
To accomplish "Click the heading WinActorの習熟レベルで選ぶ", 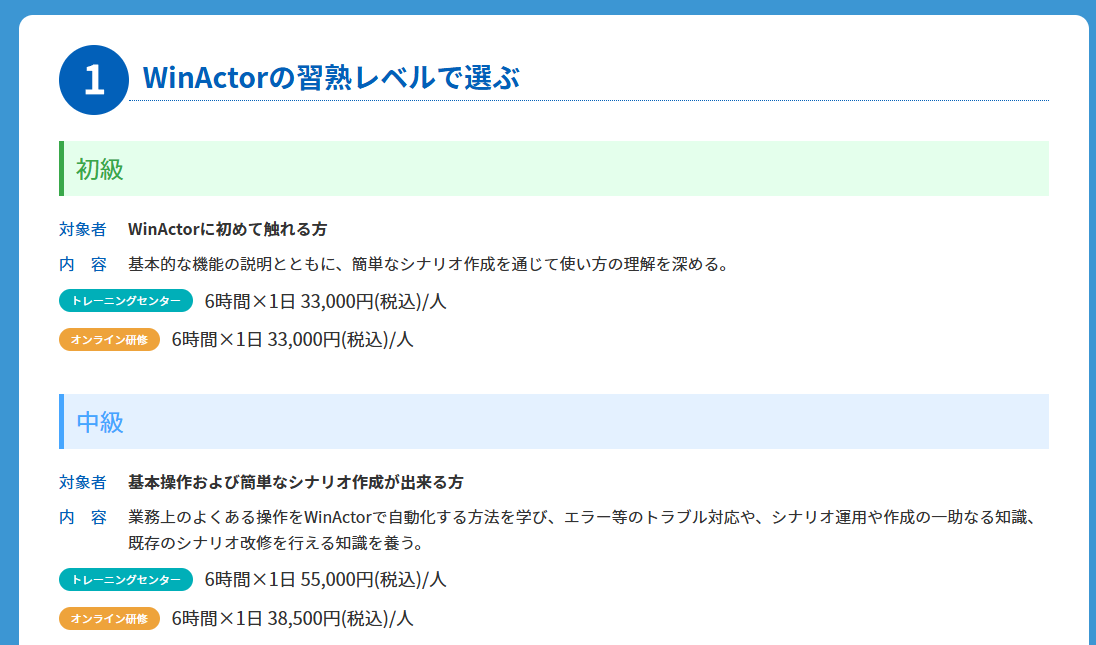I will click(331, 78).
